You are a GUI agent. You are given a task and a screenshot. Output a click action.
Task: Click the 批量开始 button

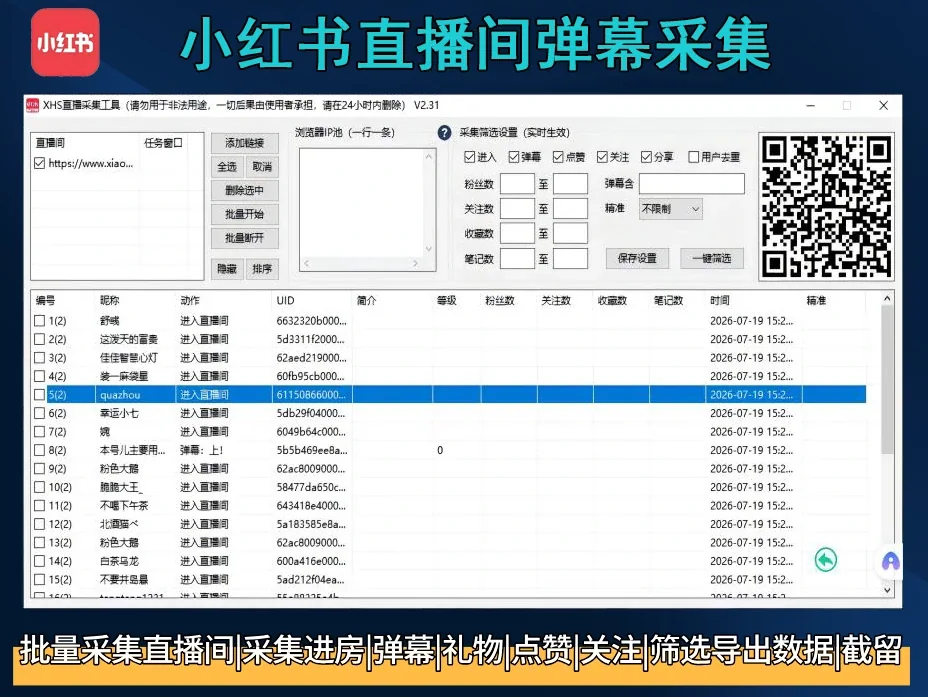click(x=244, y=214)
